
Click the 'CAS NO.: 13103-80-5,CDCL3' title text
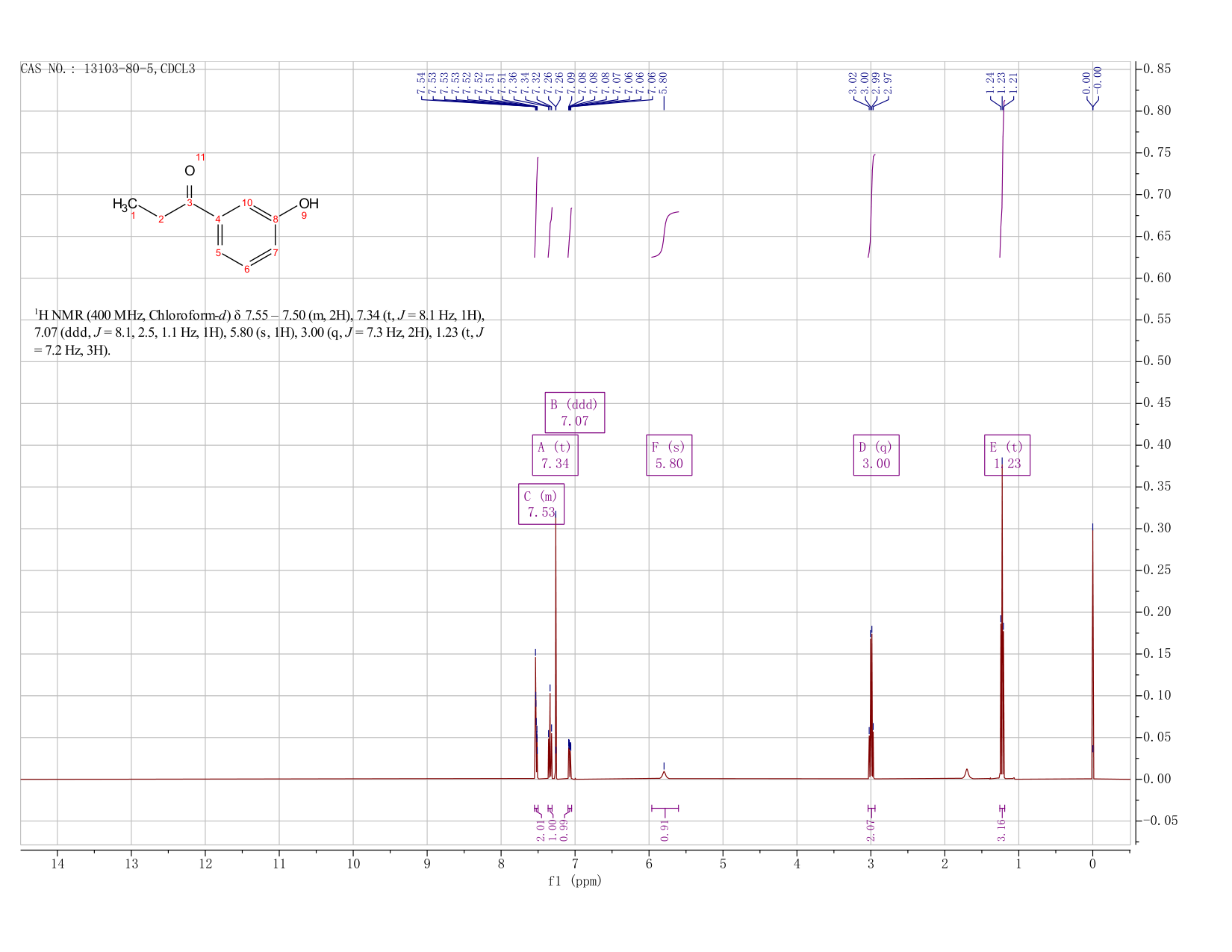click(108, 69)
